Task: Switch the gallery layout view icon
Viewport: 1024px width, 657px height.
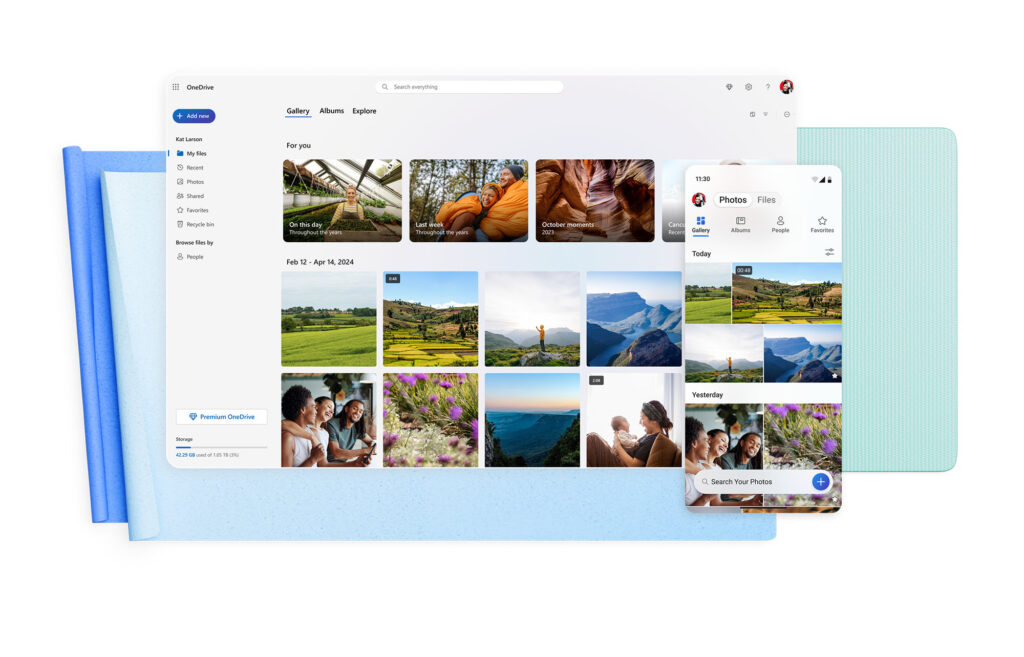Action: [x=752, y=114]
